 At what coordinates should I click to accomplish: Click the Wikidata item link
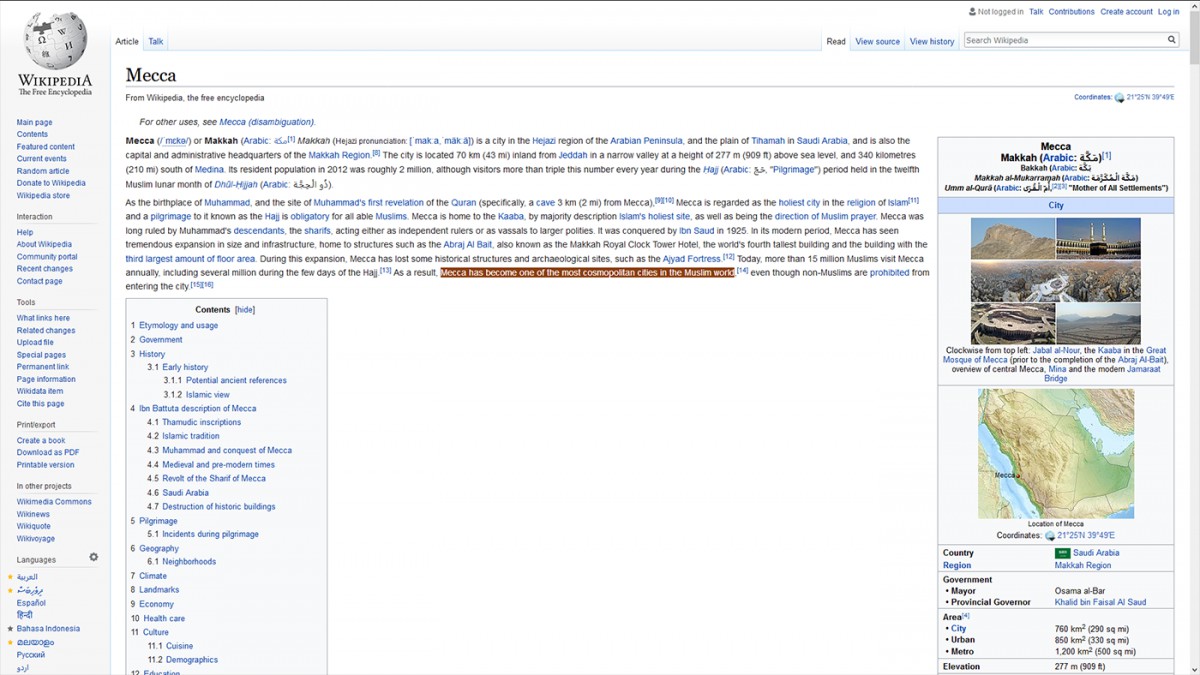click(x=40, y=391)
